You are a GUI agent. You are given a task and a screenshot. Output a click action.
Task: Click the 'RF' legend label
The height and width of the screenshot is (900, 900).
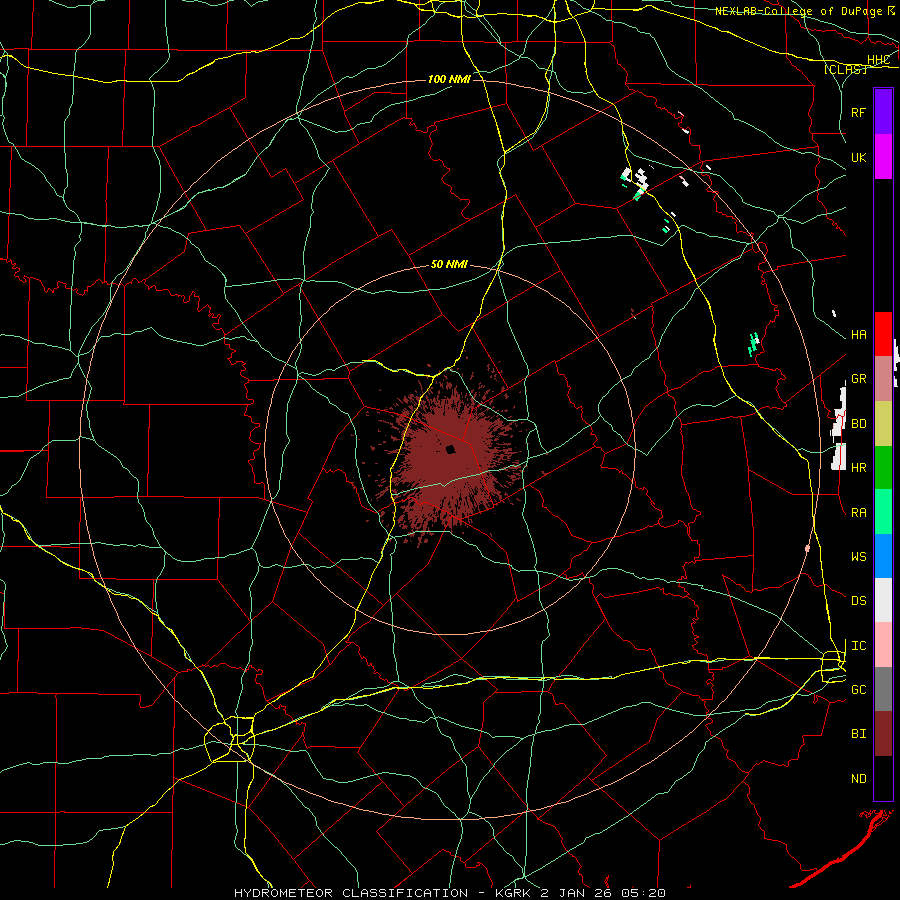[x=858, y=112]
